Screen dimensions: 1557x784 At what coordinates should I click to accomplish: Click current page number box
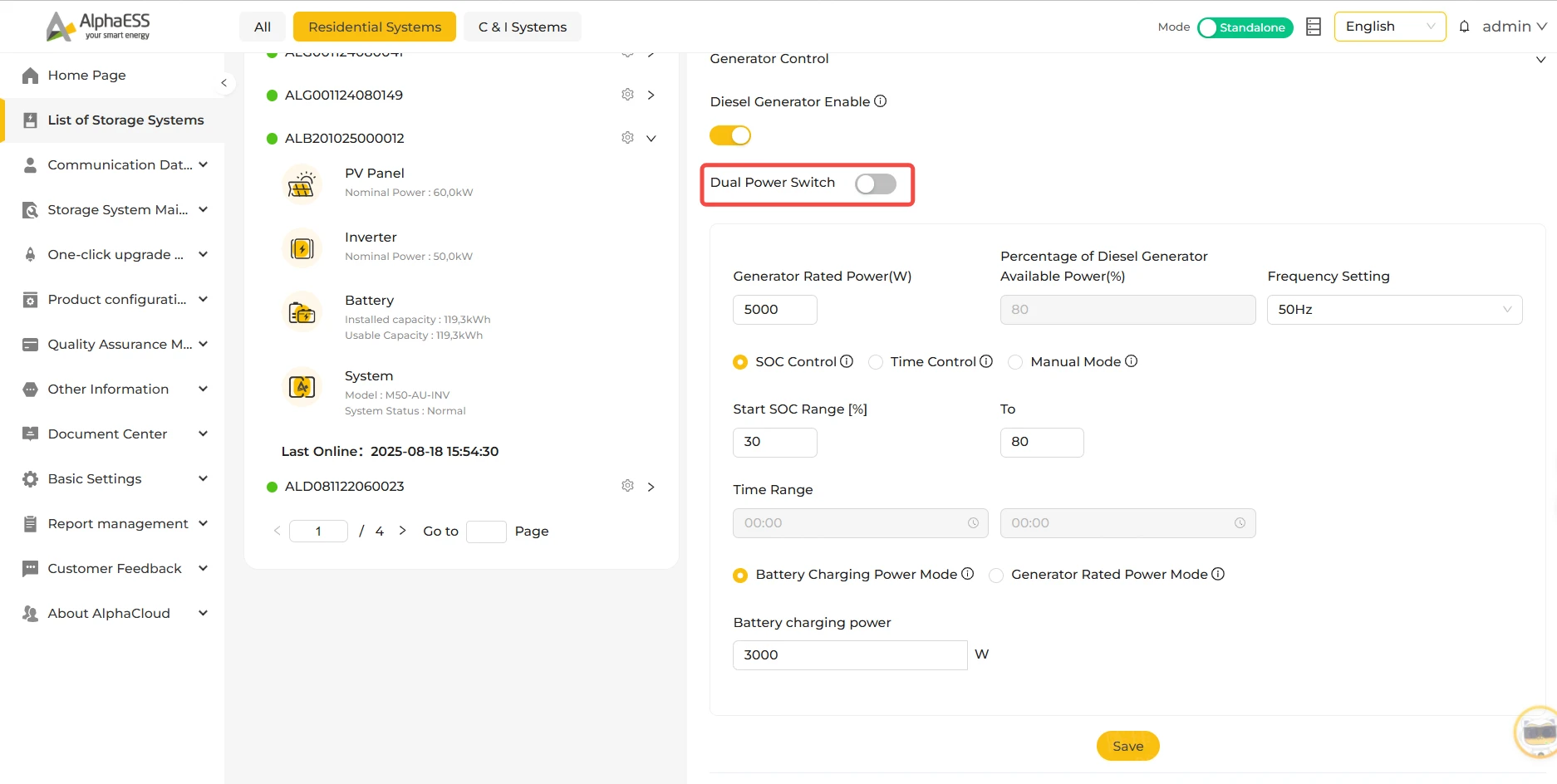pyautogui.click(x=318, y=532)
